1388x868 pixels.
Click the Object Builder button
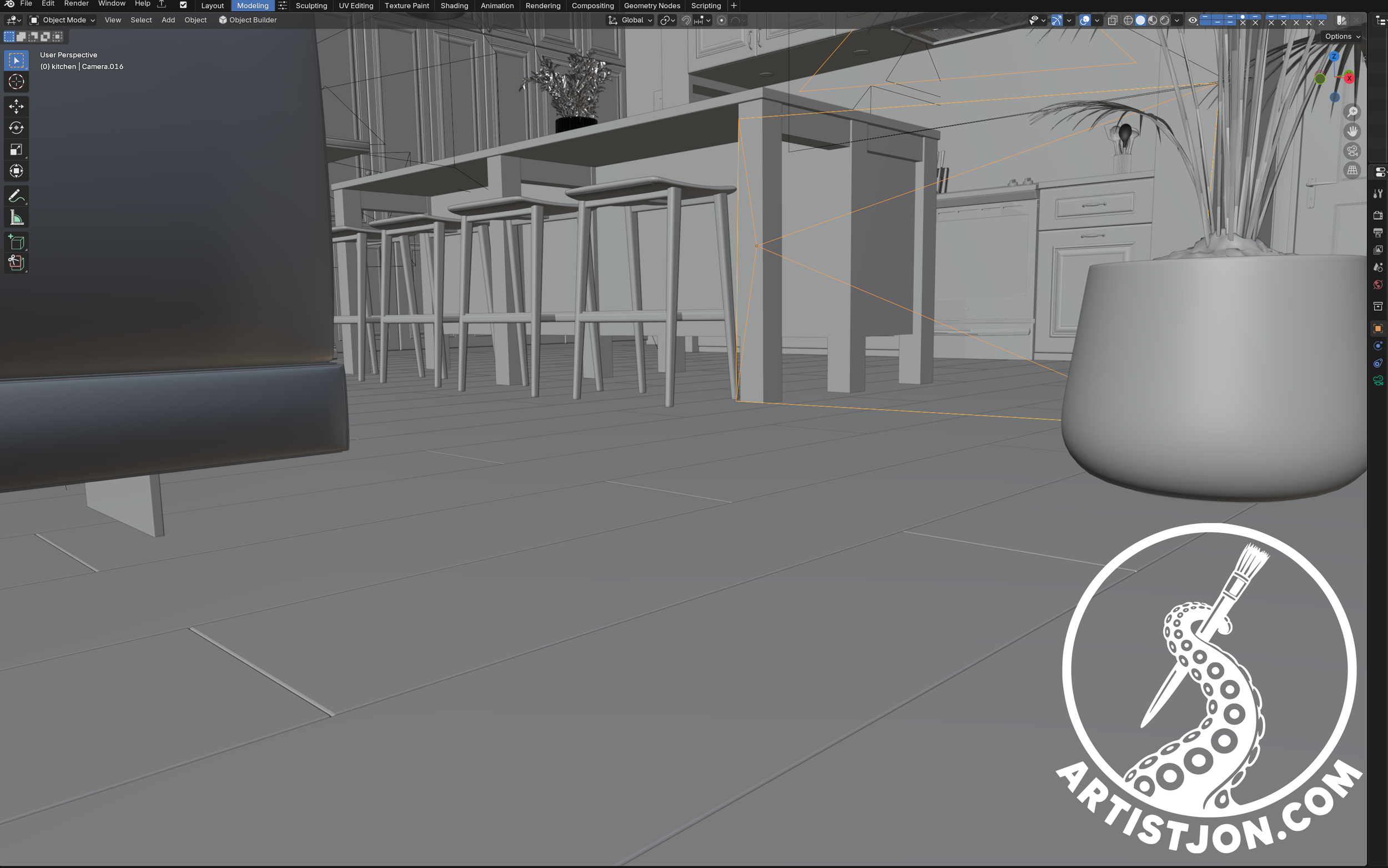248,20
